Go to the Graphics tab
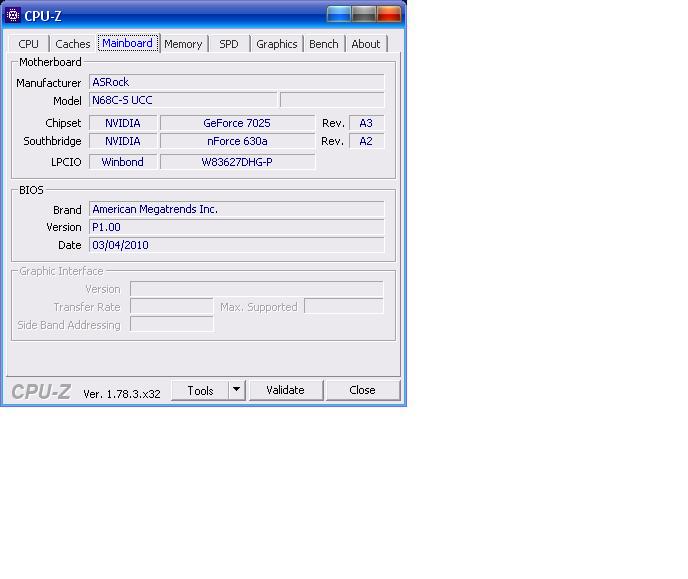This screenshot has width=688, height=579. pyautogui.click(x=277, y=44)
